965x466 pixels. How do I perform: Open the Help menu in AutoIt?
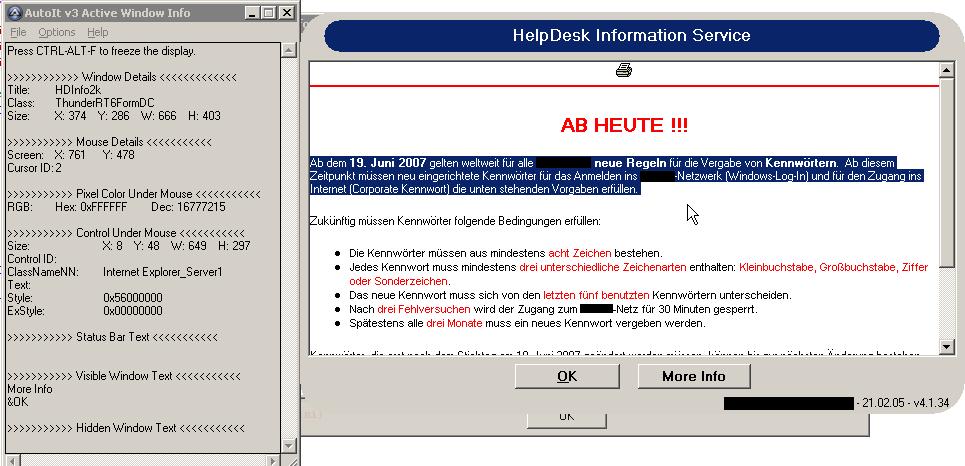point(98,33)
